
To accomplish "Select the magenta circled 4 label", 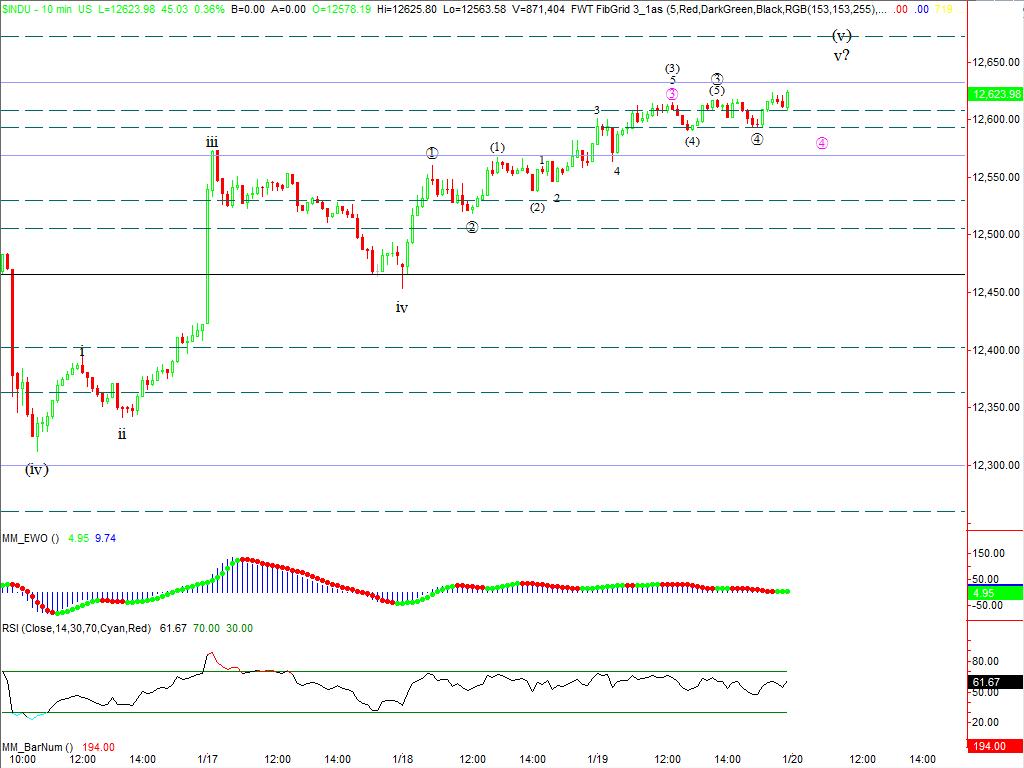I will (x=822, y=143).
